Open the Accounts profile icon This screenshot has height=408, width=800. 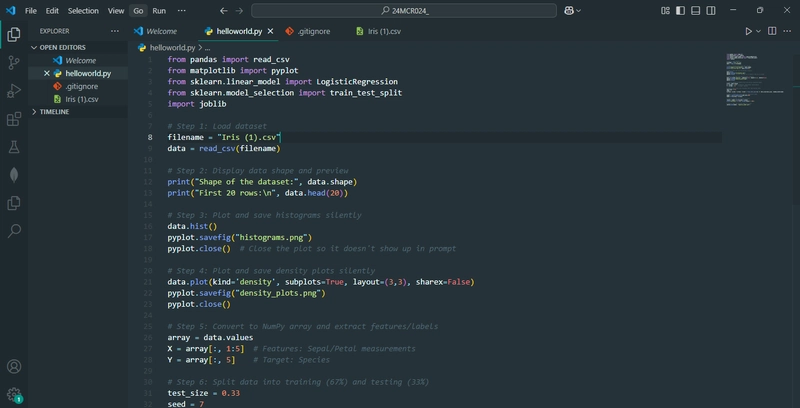tap(14, 367)
